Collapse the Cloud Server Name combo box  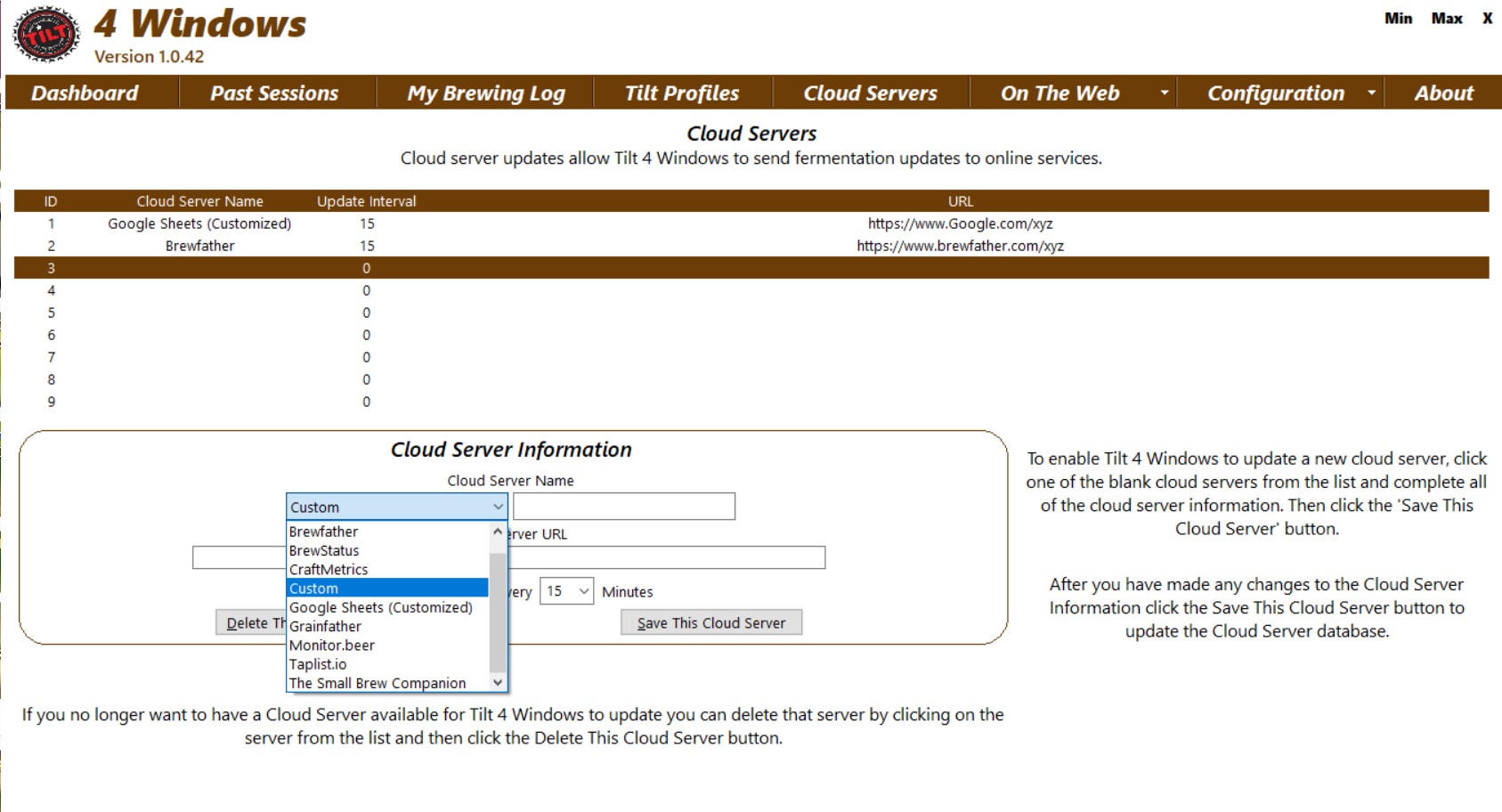[x=498, y=507]
